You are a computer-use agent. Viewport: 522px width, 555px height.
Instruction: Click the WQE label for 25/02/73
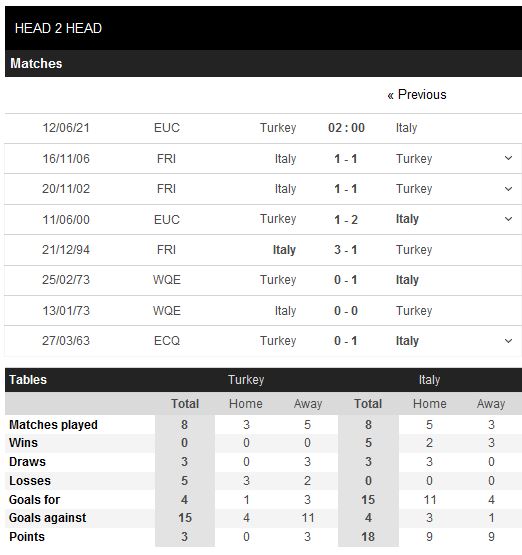coord(167,280)
